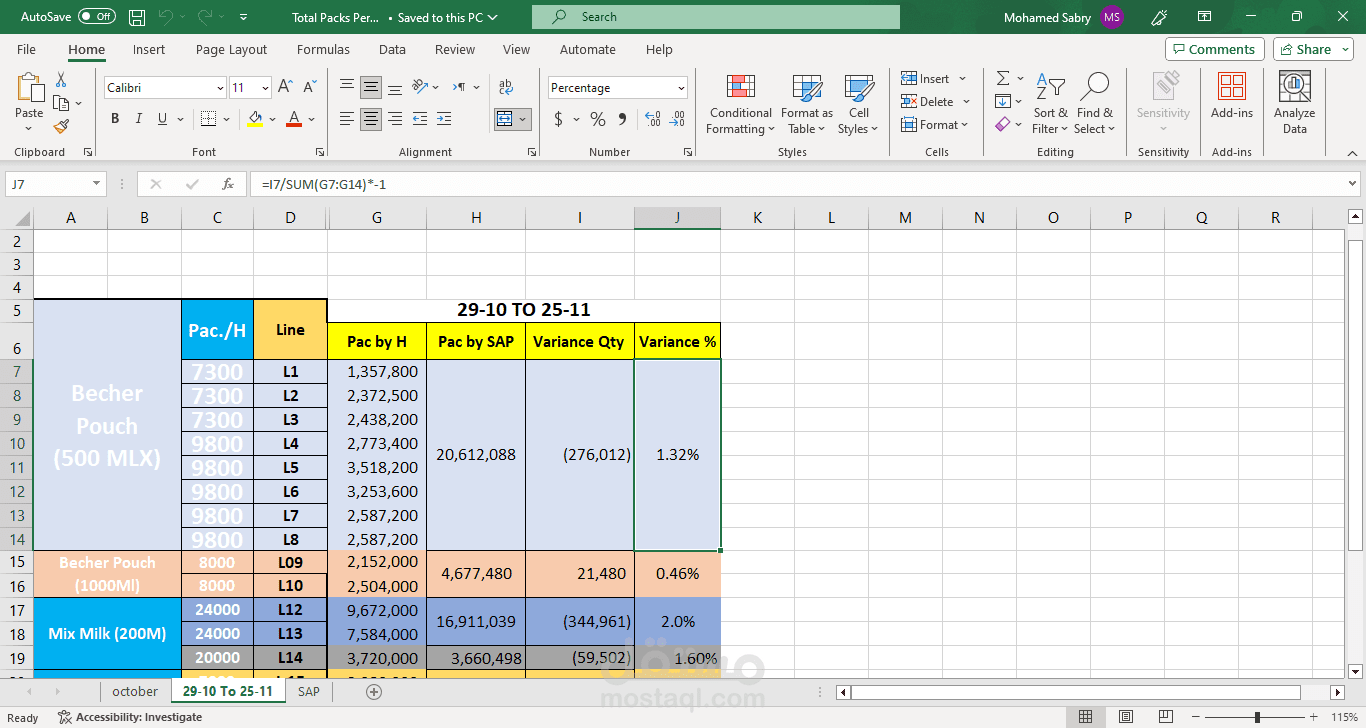Collapse the ribbon chevron
The width and height of the screenshot is (1366, 728).
point(1351,153)
